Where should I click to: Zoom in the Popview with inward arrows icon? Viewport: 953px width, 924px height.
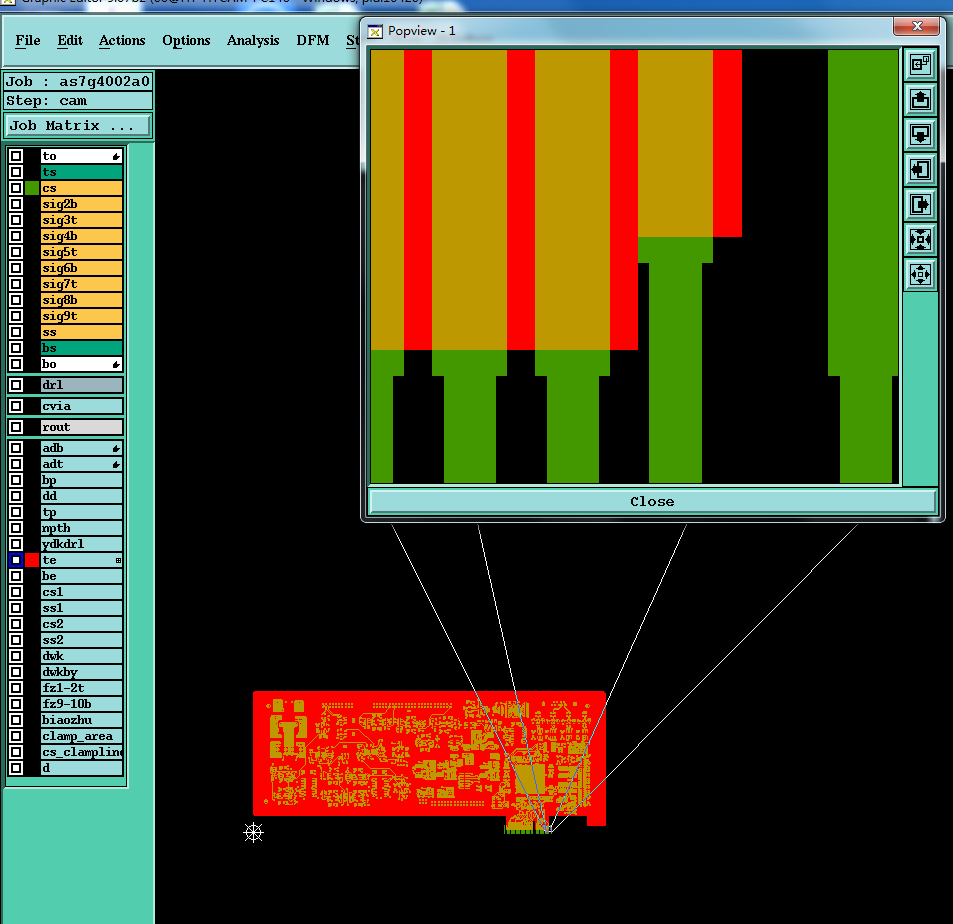(920, 240)
